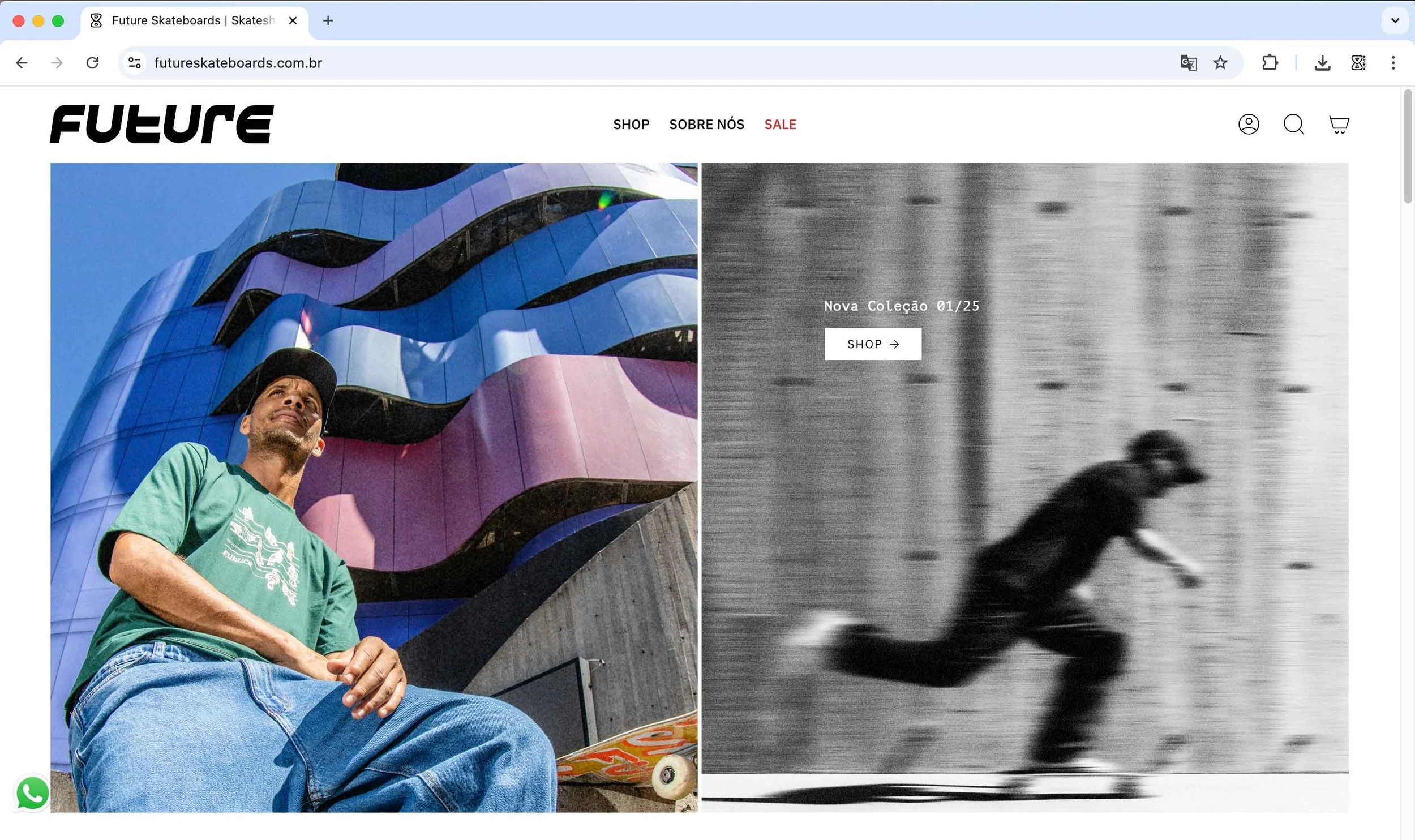Bookmark page with star icon

tap(1220, 63)
